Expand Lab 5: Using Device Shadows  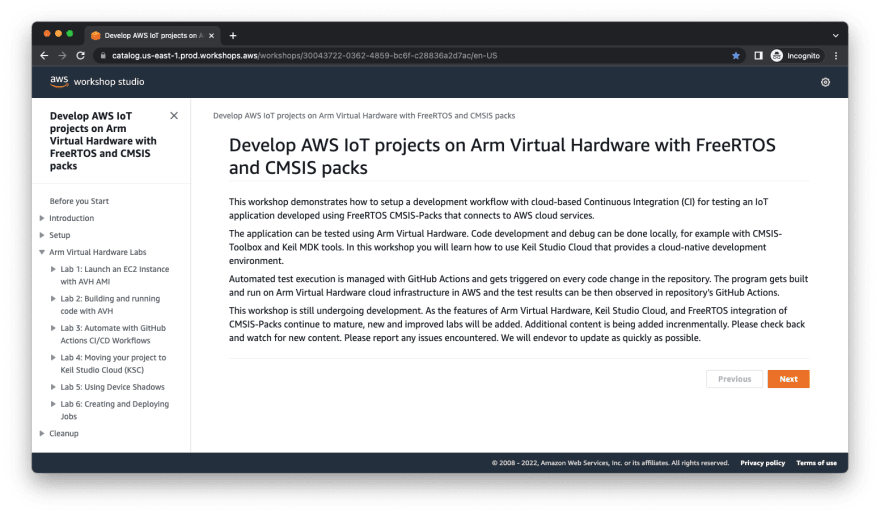click(x=53, y=387)
